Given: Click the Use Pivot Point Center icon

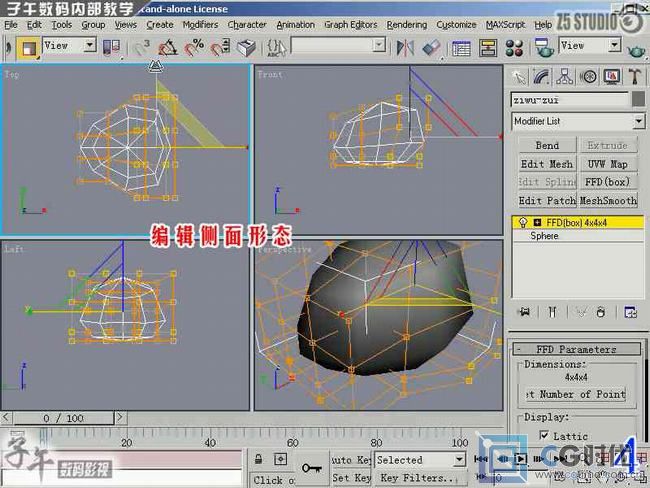Looking at the screenshot, I should [x=111, y=48].
